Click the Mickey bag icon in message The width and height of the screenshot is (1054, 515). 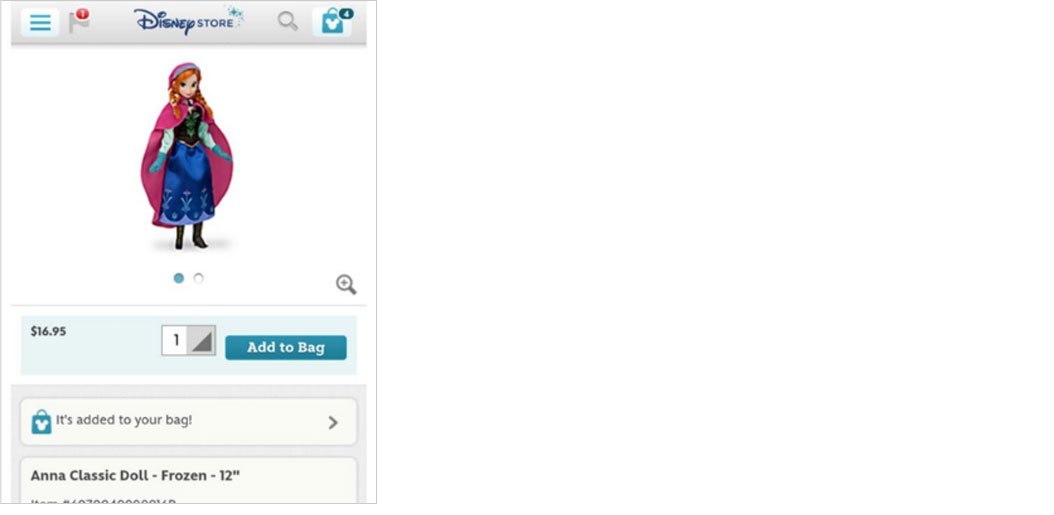pyautogui.click(x=41, y=422)
